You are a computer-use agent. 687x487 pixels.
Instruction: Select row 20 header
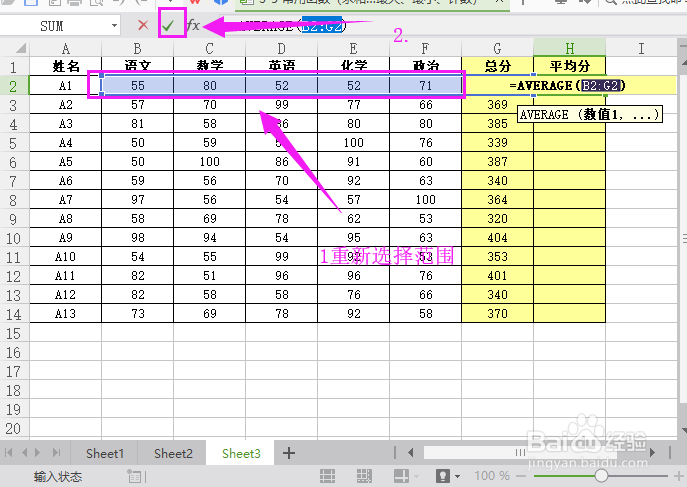pos(14,428)
